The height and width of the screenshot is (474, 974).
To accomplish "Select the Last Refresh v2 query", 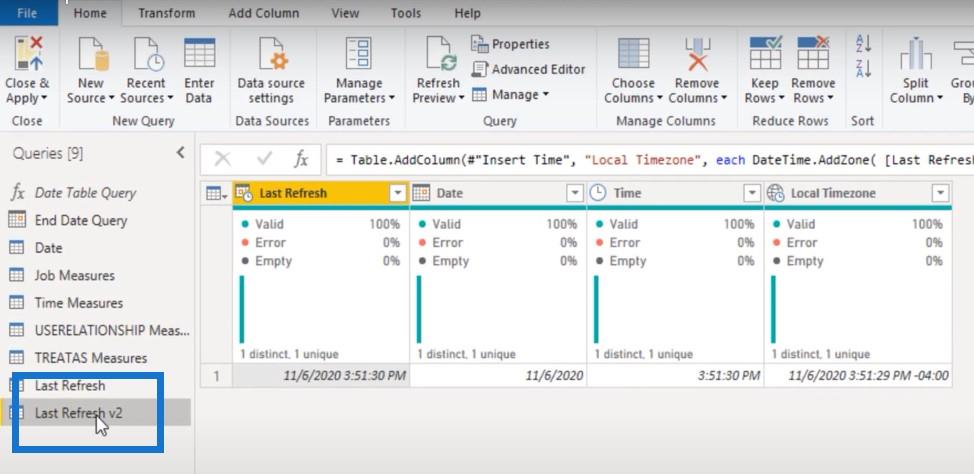I will tap(96, 413).
